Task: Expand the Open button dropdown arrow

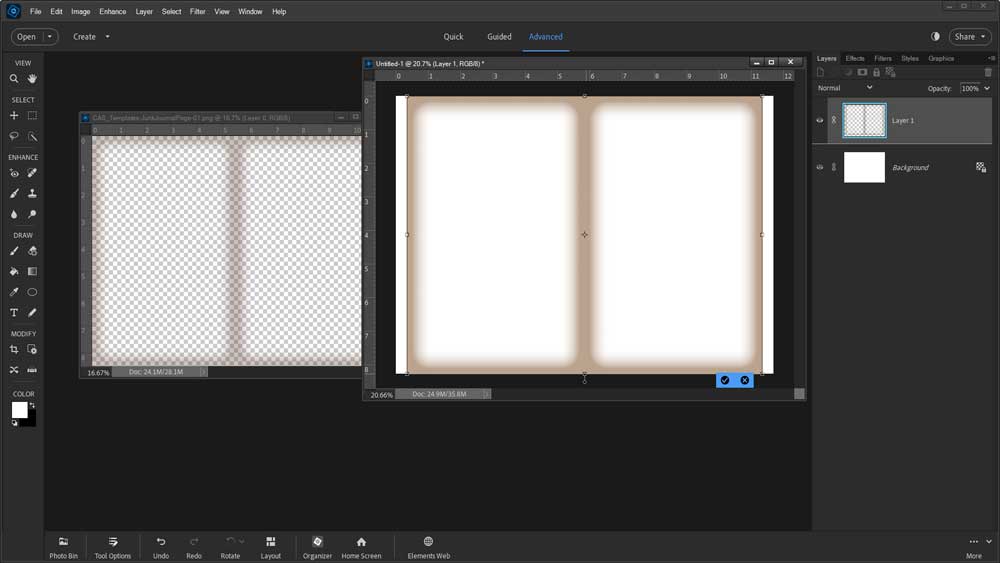Action: pos(50,36)
